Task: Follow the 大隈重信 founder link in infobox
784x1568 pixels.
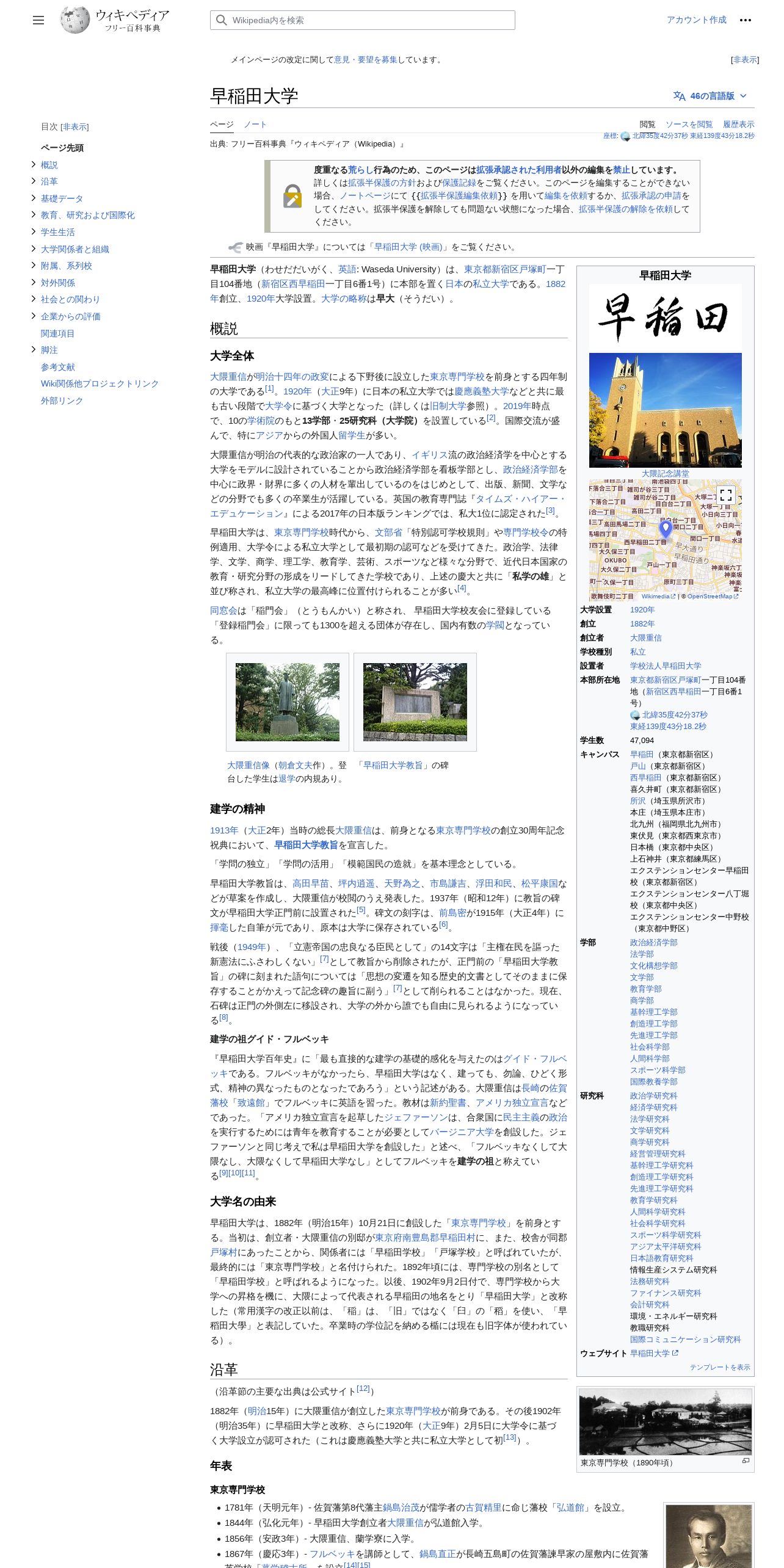Action: tap(646, 637)
